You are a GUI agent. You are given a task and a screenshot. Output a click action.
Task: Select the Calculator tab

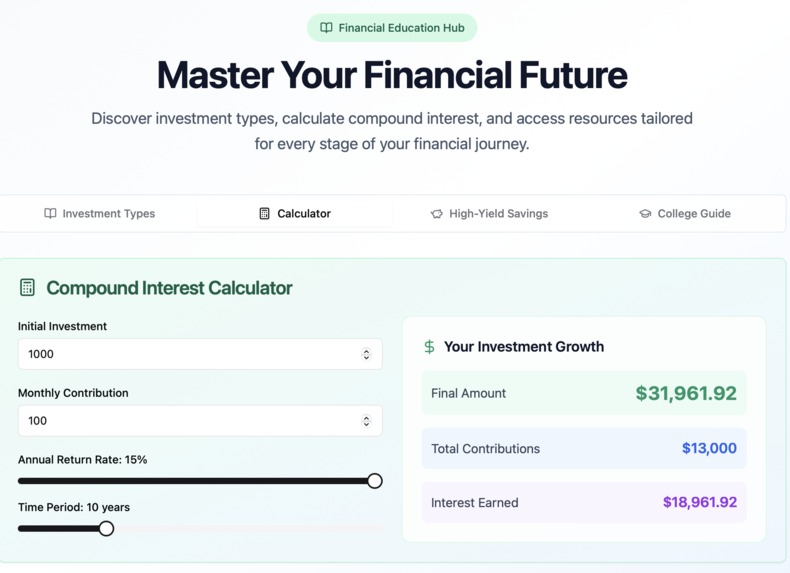click(x=295, y=213)
